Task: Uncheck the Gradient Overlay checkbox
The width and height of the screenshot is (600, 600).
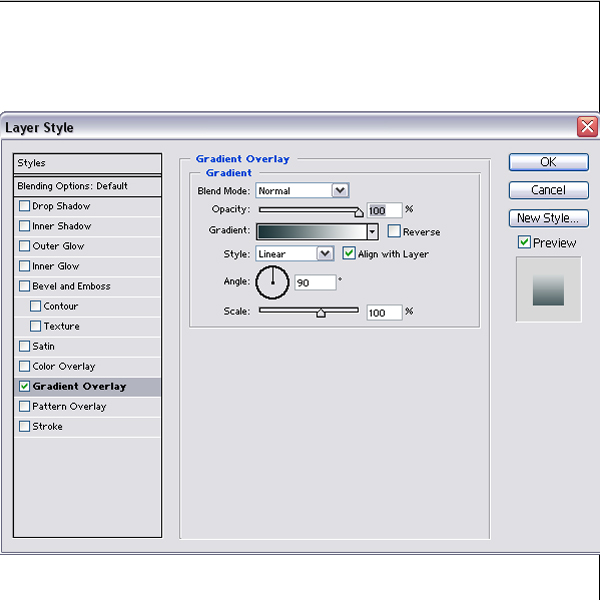Action: click(x=24, y=386)
